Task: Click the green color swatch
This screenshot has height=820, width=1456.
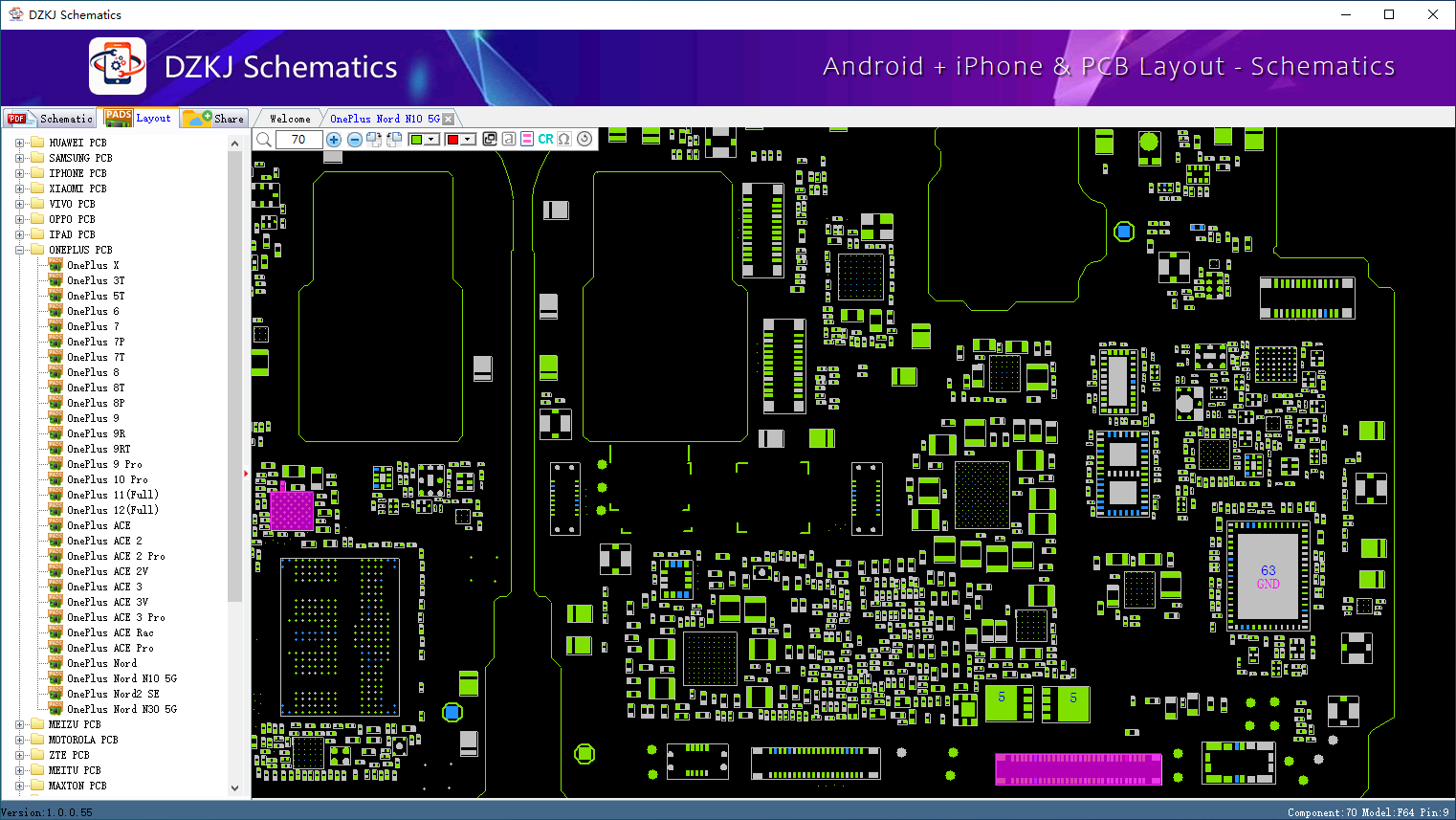Action: pyautogui.click(x=416, y=140)
